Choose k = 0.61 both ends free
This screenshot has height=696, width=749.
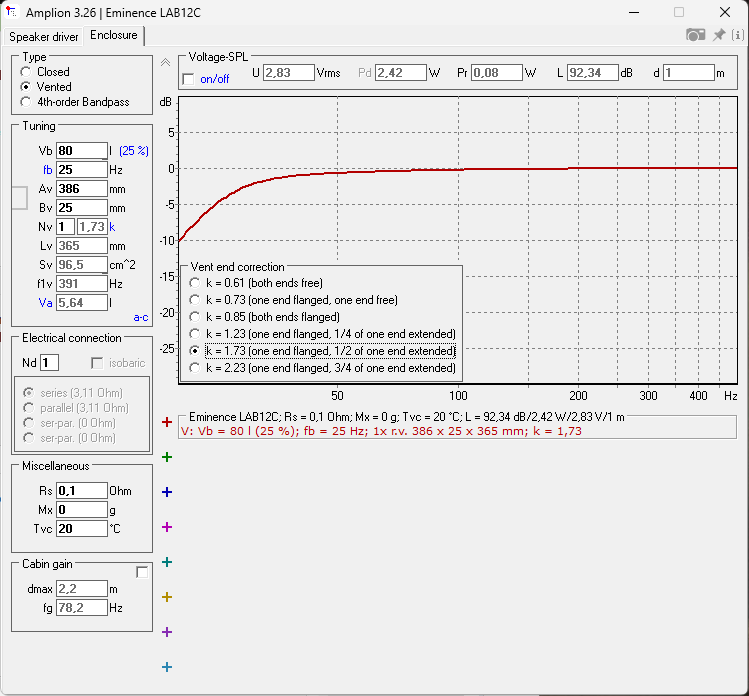(x=256, y=283)
